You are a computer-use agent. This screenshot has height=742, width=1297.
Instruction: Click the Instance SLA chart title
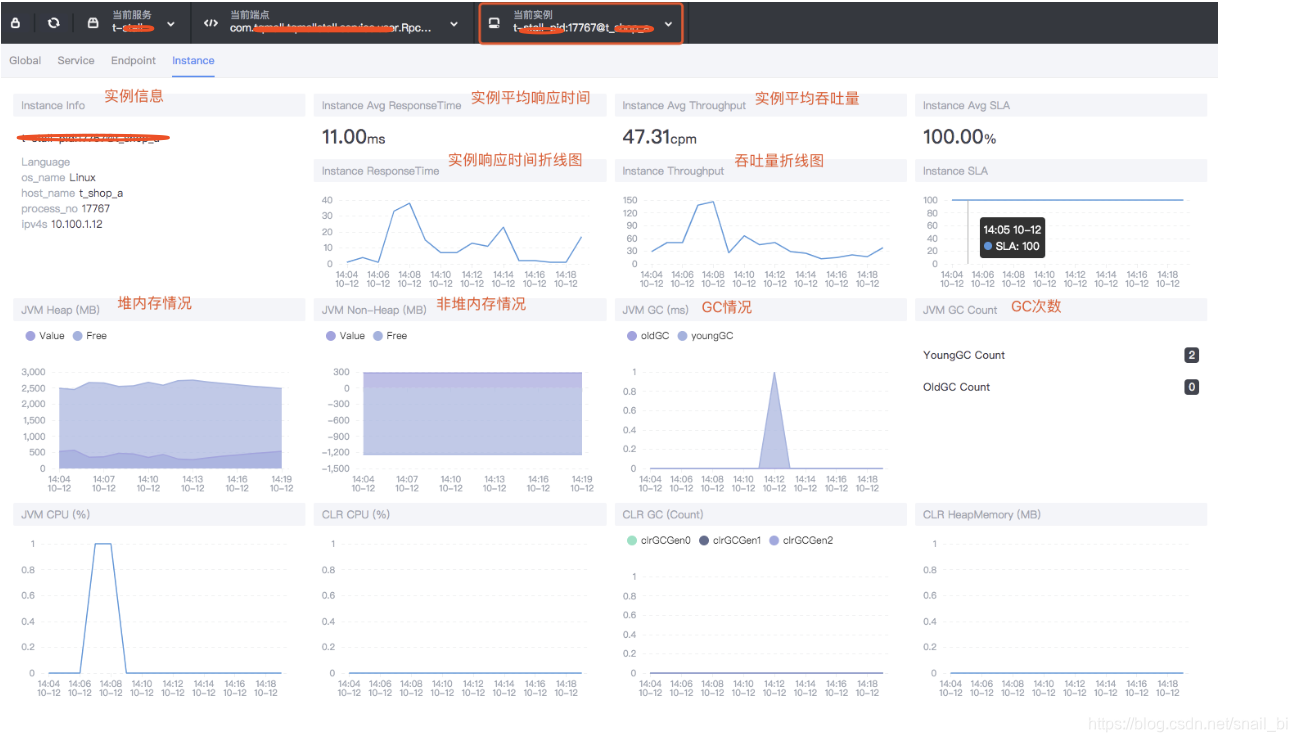click(x=955, y=171)
